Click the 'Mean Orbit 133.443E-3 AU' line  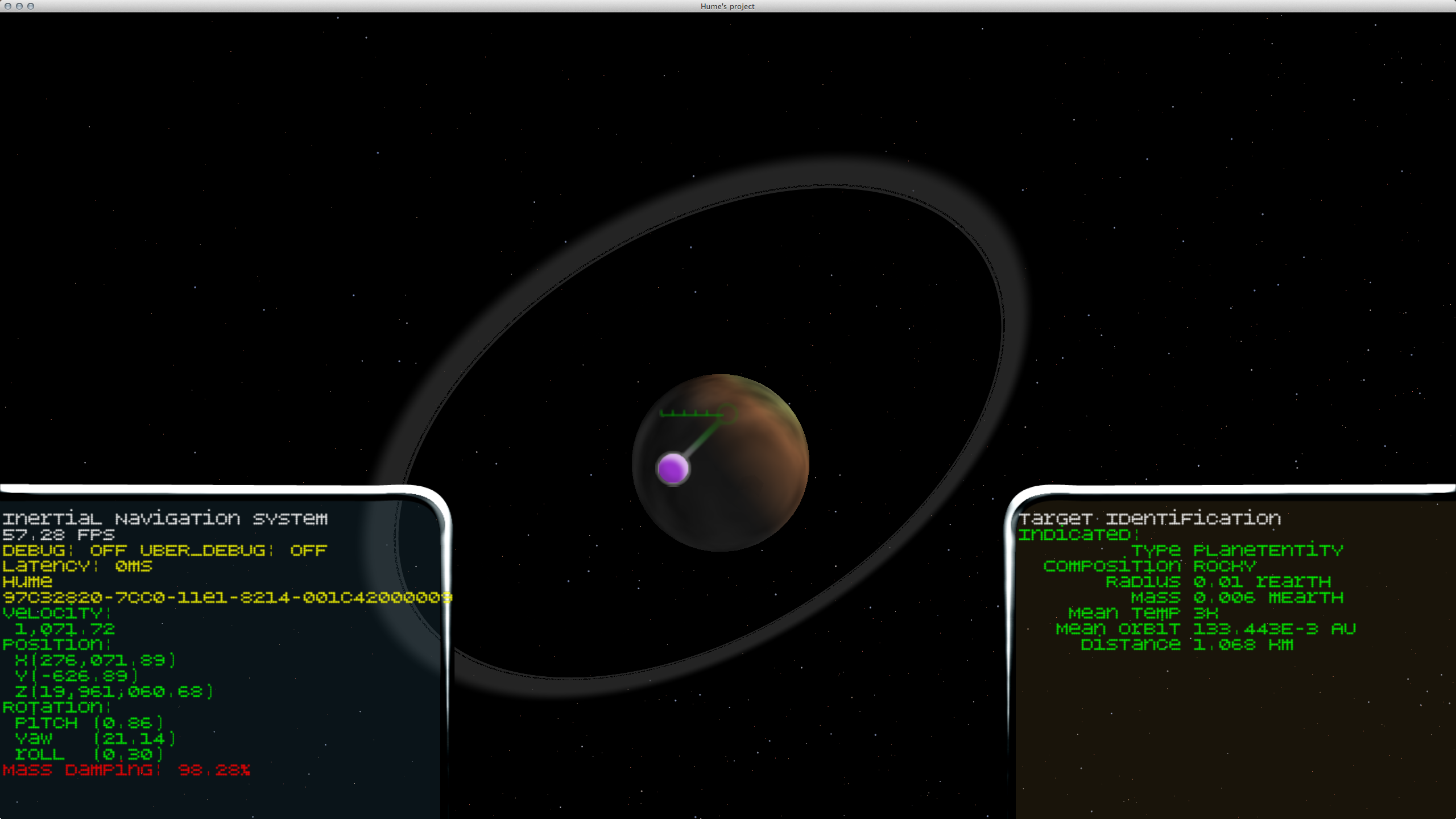pyautogui.click(x=1206, y=629)
